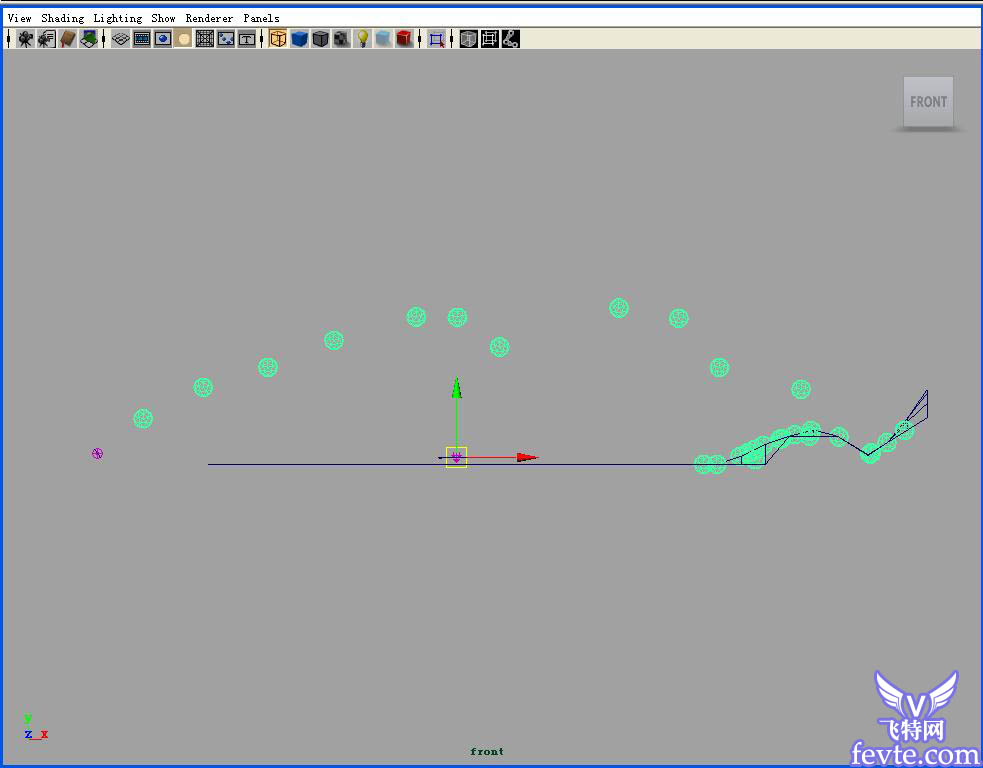Open camera Bookmarks icon
Image resolution: width=983 pixels, height=768 pixels.
pyautogui.click(x=68, y=39)
